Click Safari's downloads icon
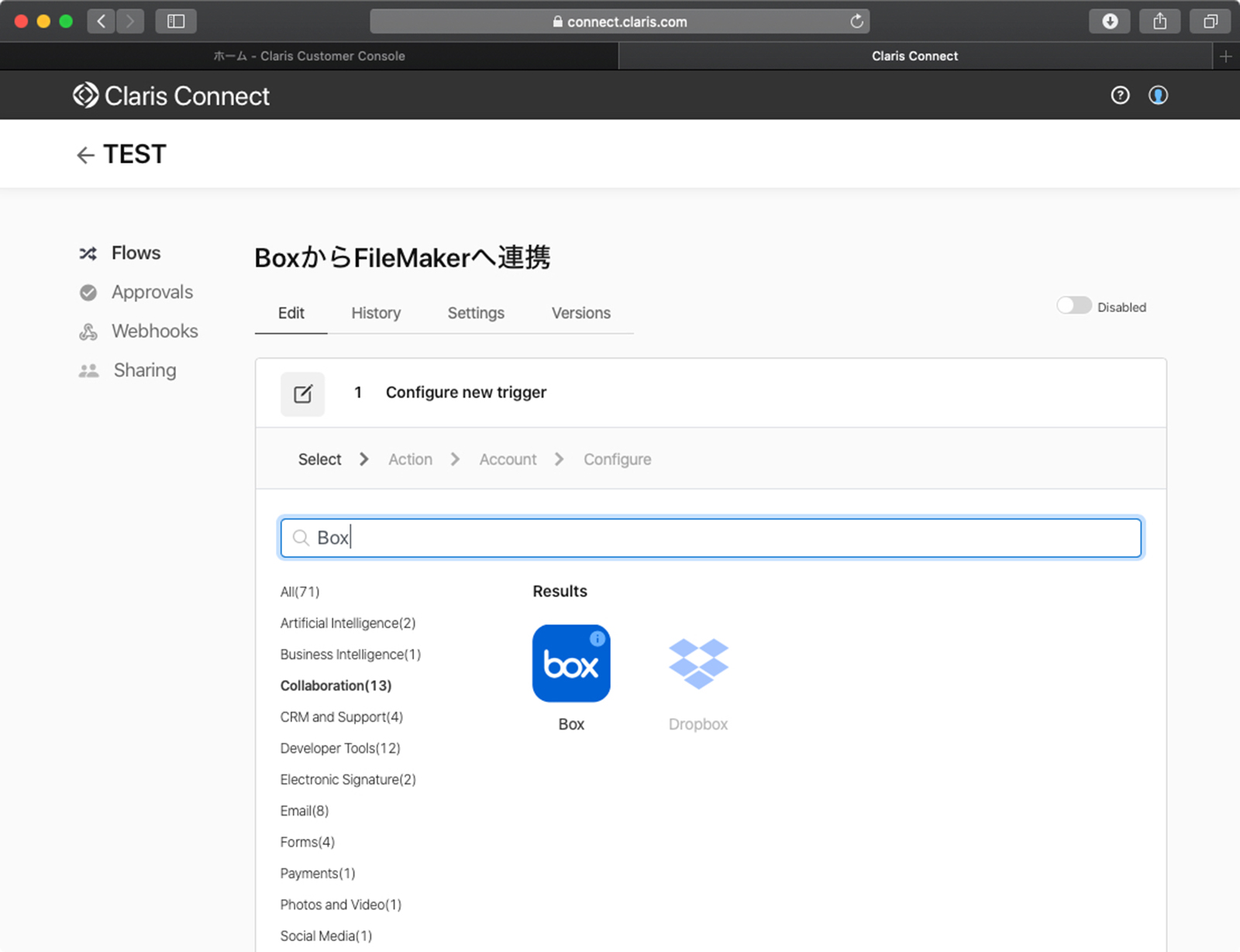 [x=1110, y=22]
